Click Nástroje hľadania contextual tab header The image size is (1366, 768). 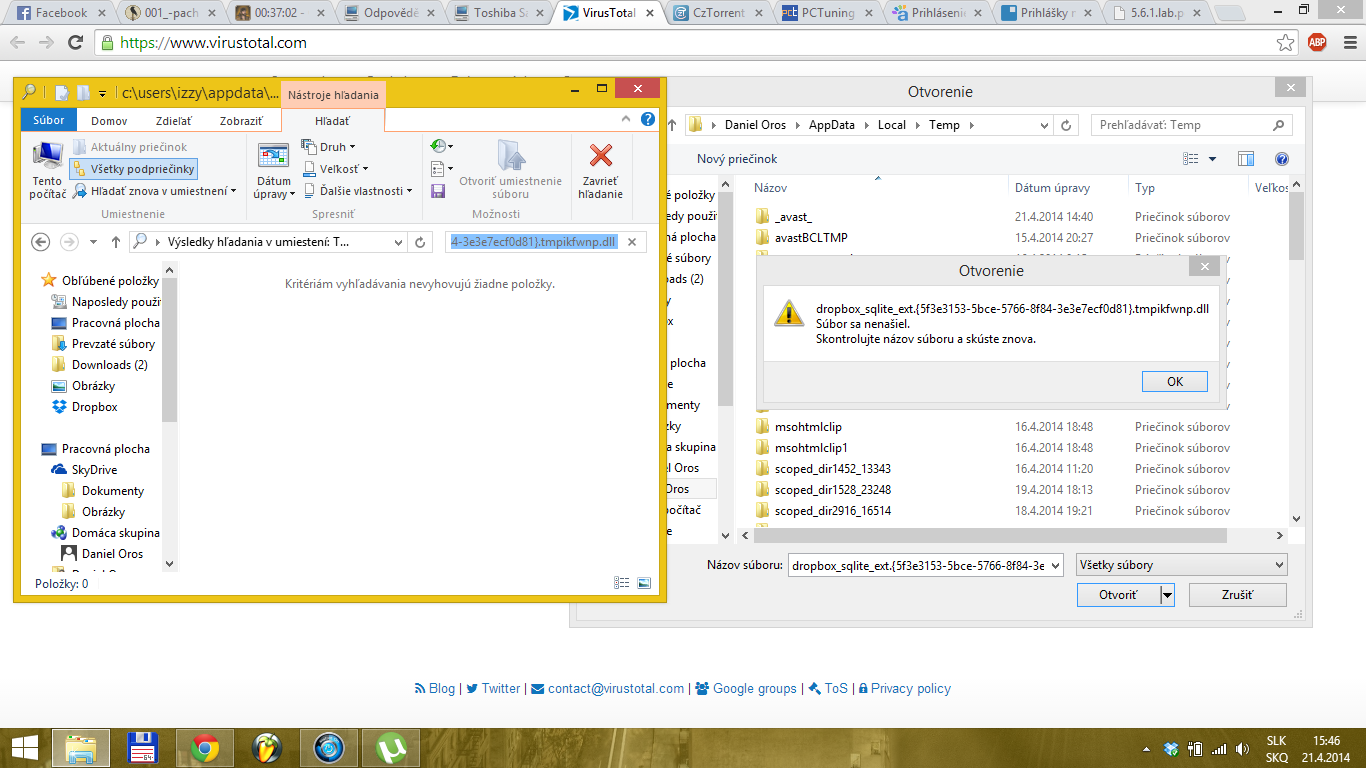[x=333, y=95]
